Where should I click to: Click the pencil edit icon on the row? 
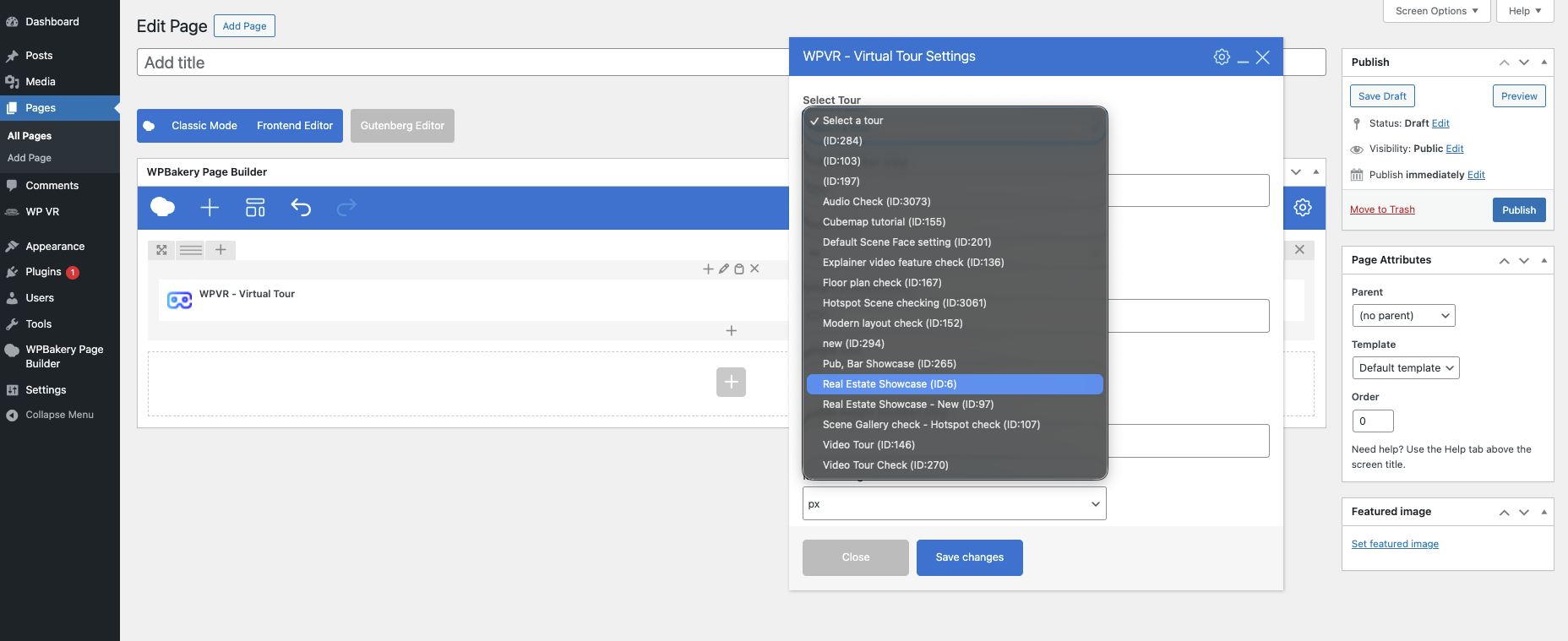coord(723,269)
